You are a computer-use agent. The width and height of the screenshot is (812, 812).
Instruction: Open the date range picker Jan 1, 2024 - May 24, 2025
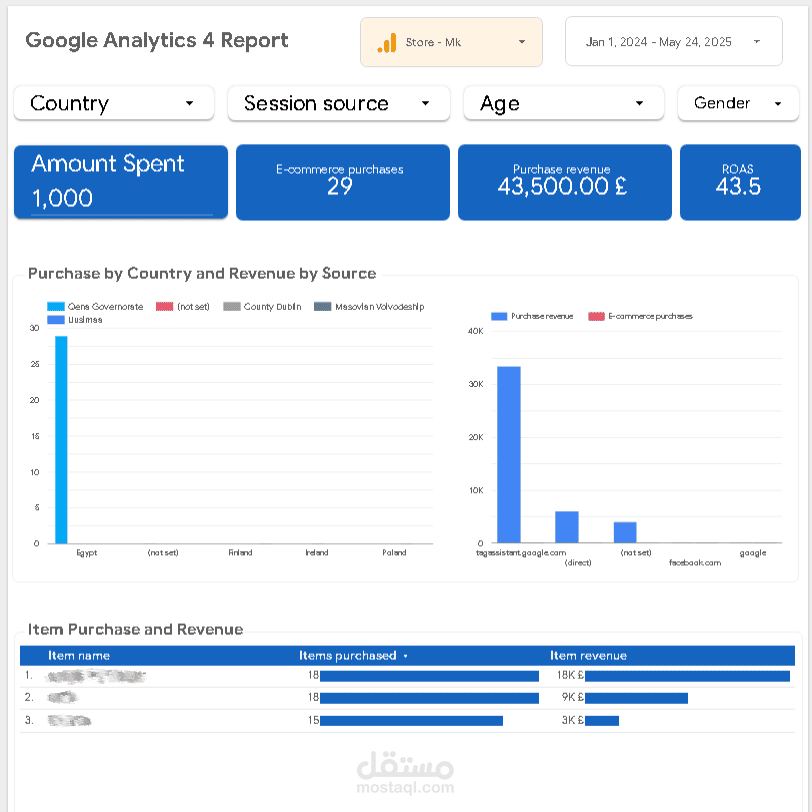pos(673,41)
